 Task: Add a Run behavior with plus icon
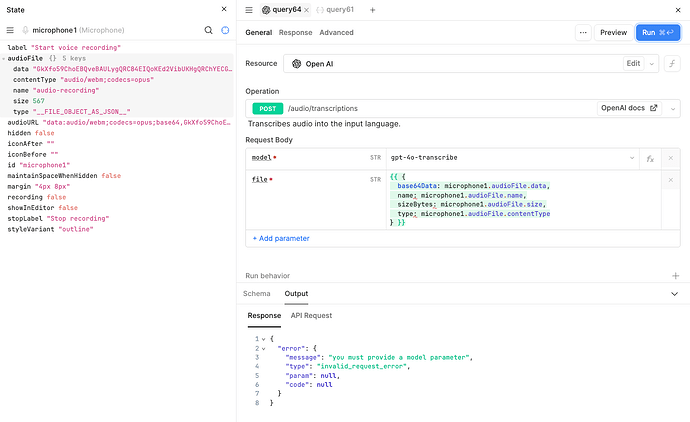675,276
